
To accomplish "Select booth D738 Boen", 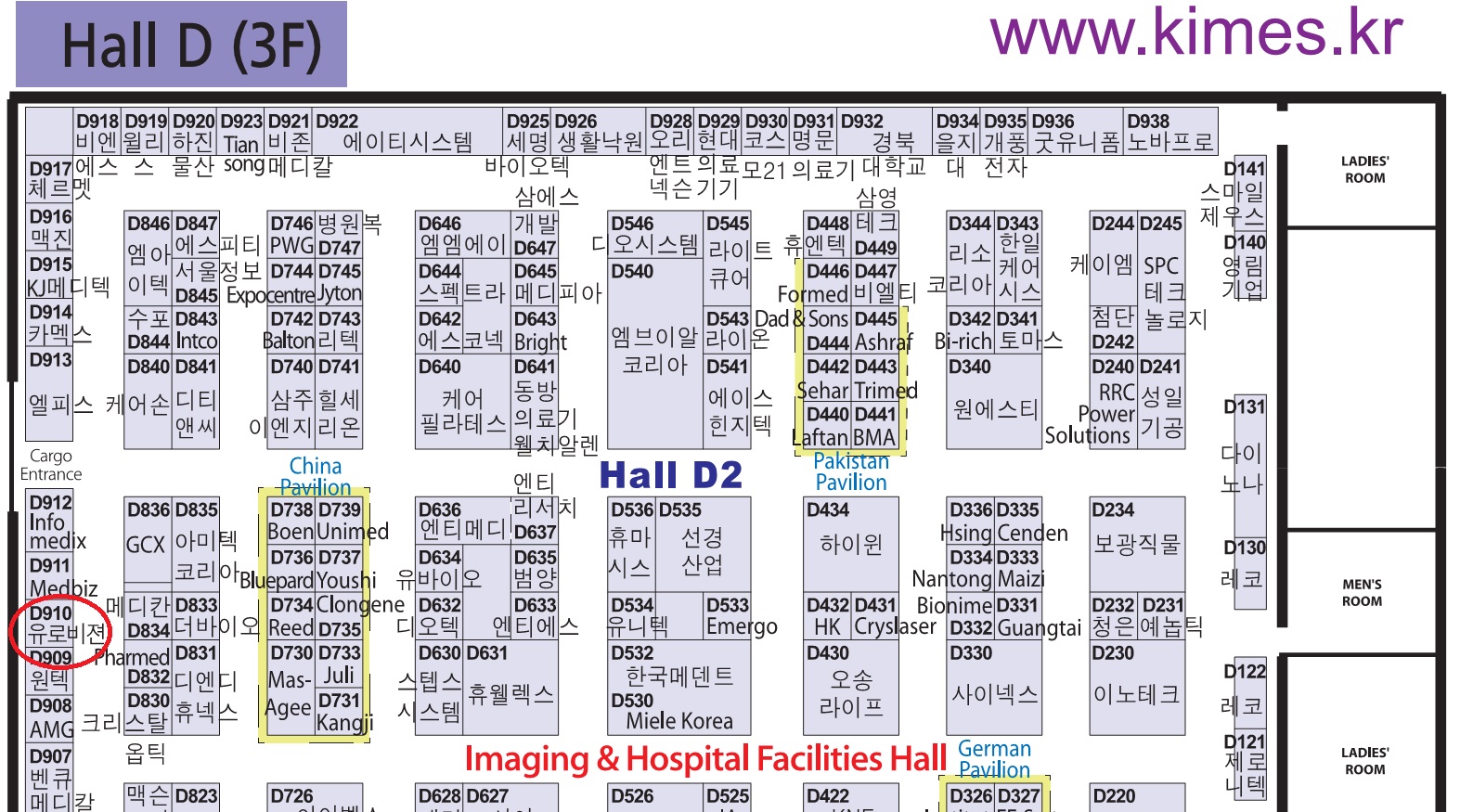I will [x=291, y=521].
